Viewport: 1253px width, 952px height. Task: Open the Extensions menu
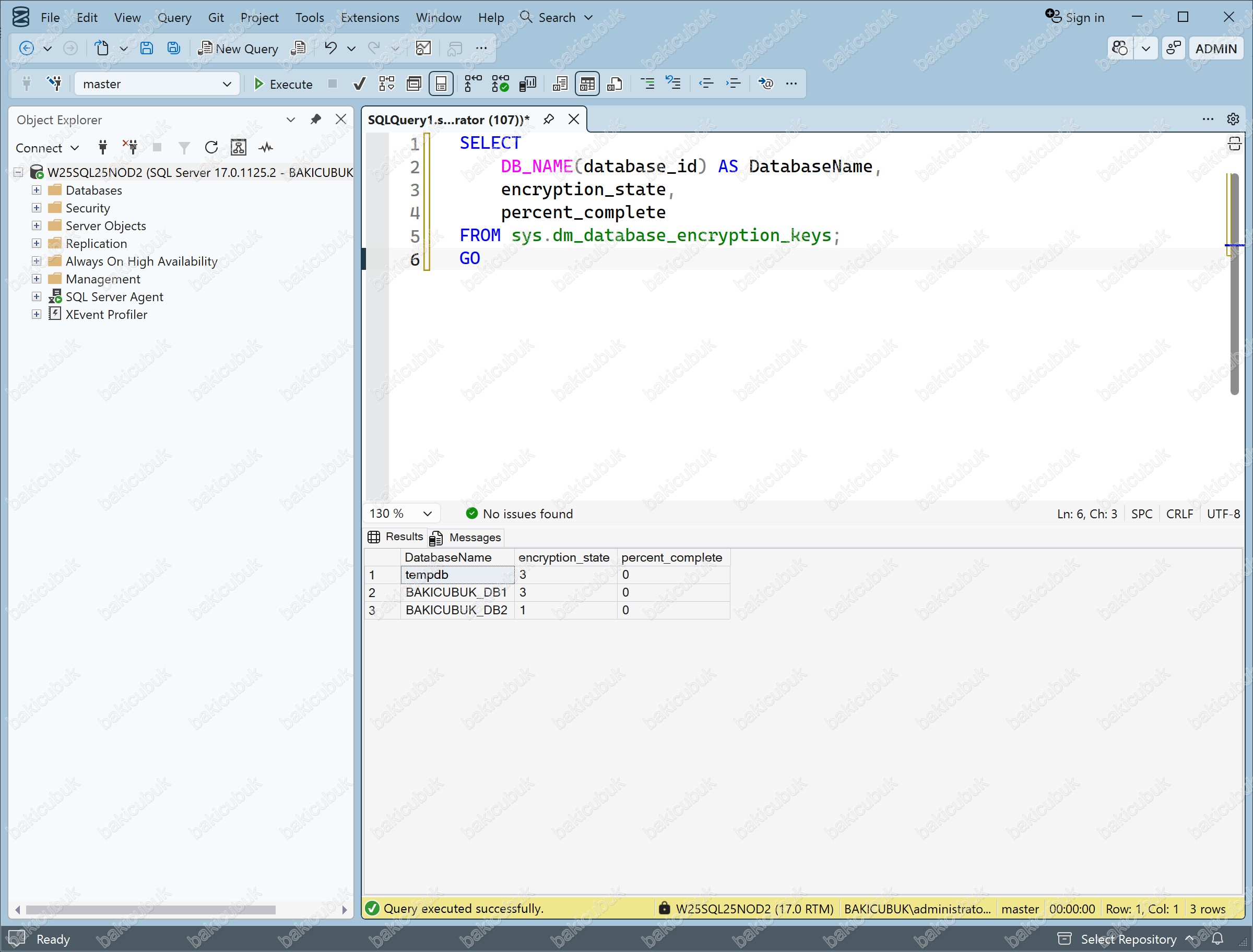tap(370, 18)
